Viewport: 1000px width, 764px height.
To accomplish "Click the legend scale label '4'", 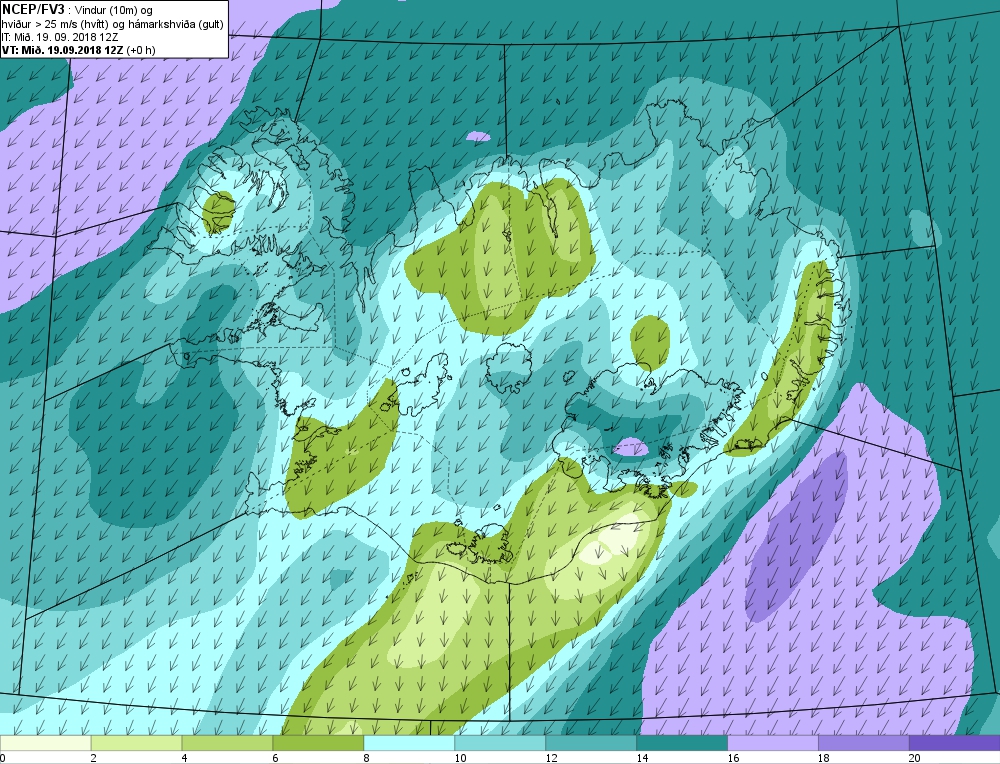I will click(x=185, y=758).
